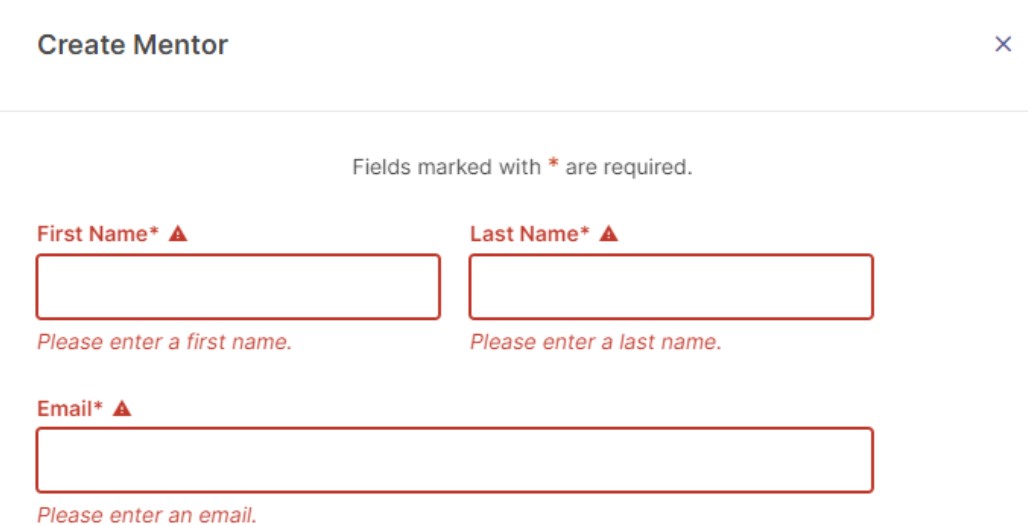Click the Email warning triangle icon

[x=122, y=408]
